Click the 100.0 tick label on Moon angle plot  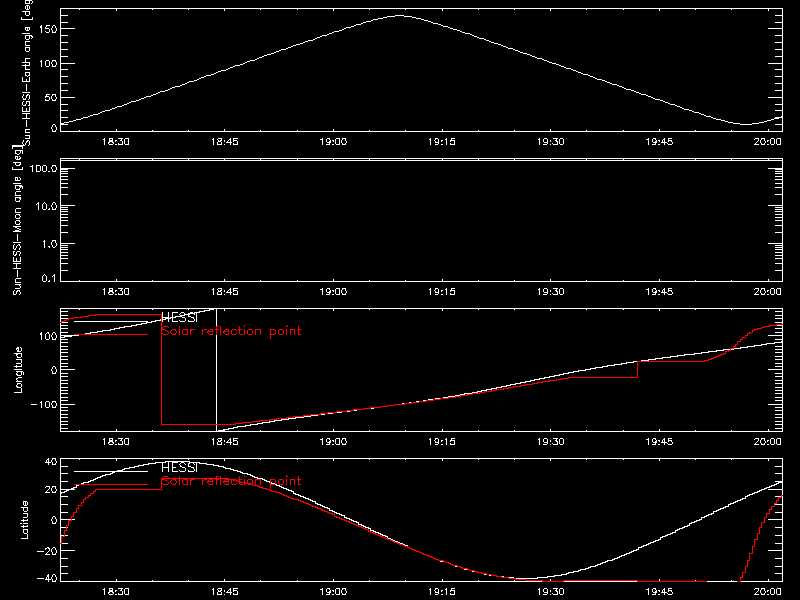pos(43,168)
